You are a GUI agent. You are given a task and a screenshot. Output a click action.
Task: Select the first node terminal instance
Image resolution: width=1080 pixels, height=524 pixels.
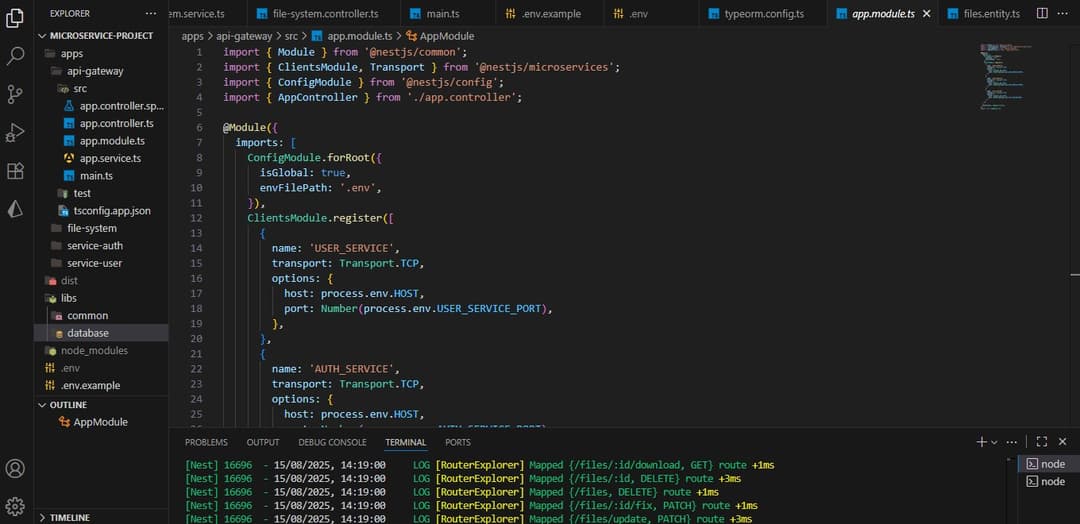1048,464
